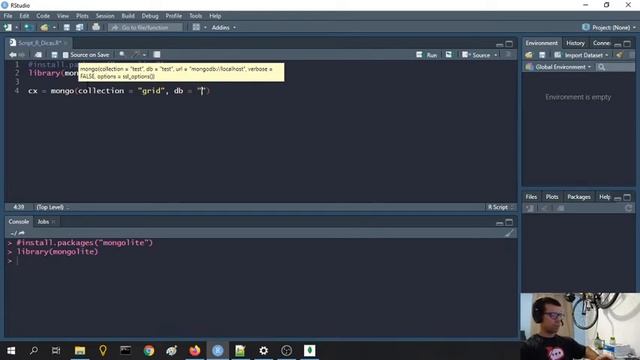Source the script with the Source button

(476, 55)
